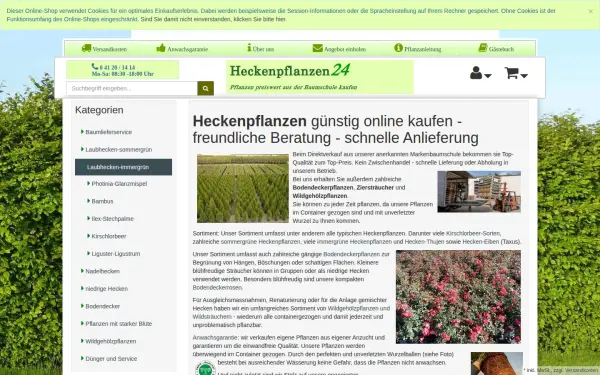This screenshot has width=600, height=375.
Task: Select the highlighted Laubhecken-immergrün category
Action: coord(123,167)
